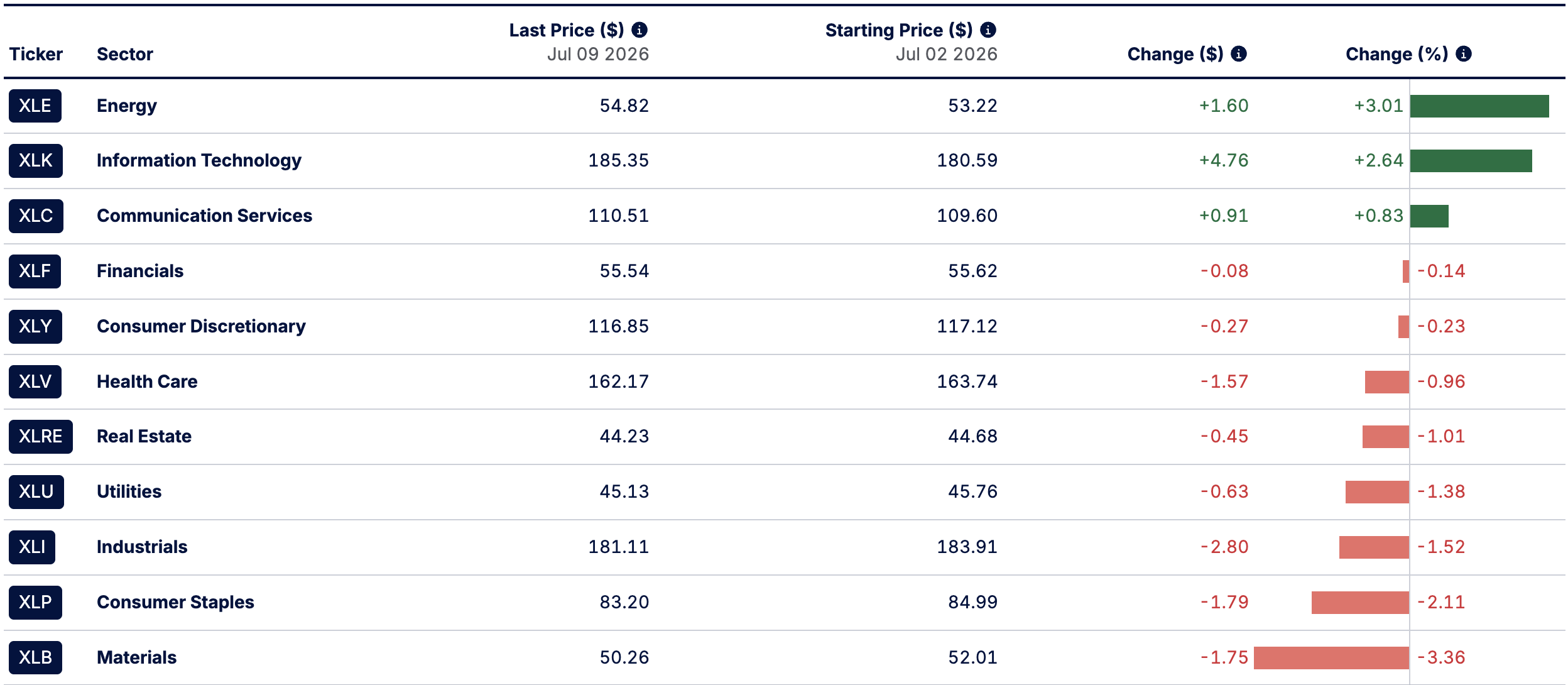Click the Materials red percentage bar
Image resolution: width=1568 pixels, height=685 pixels.
tap(1331, 658)
